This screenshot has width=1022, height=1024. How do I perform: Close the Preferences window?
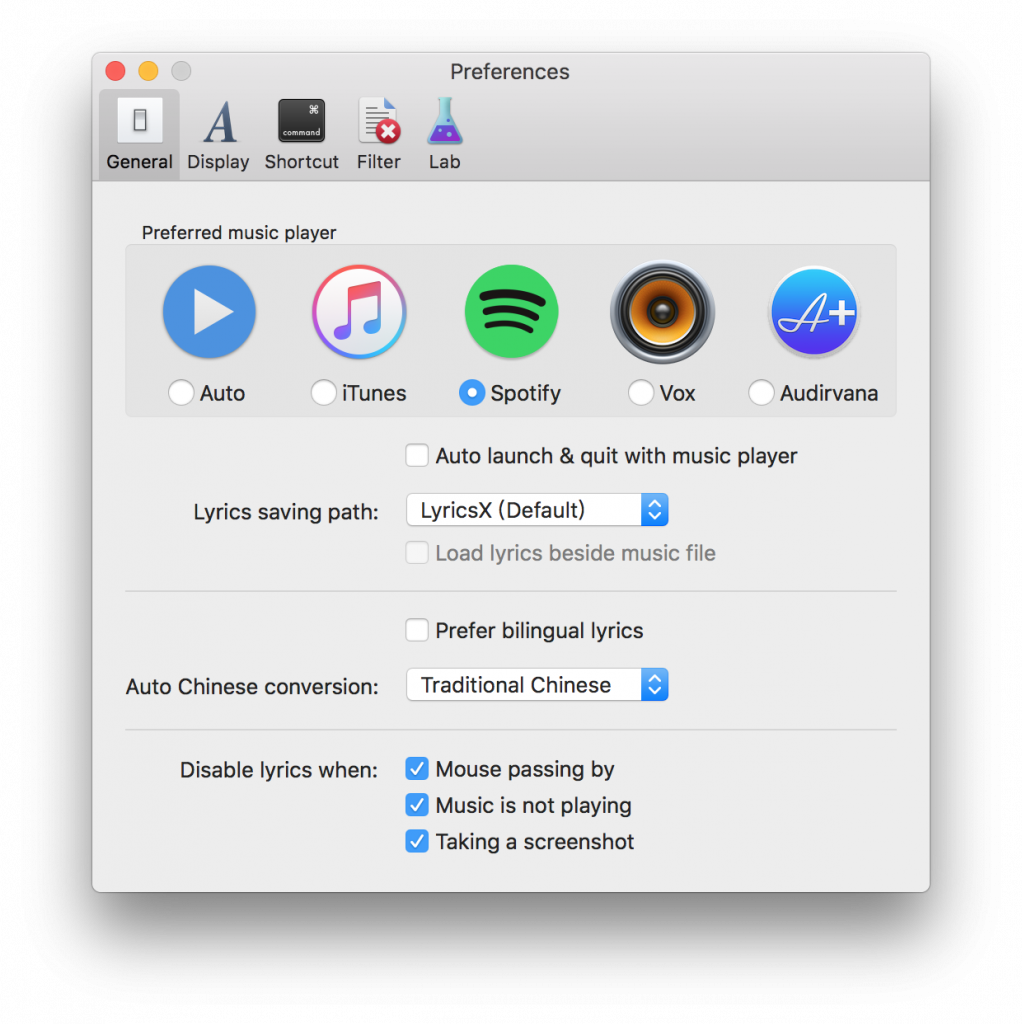point(116,71)
